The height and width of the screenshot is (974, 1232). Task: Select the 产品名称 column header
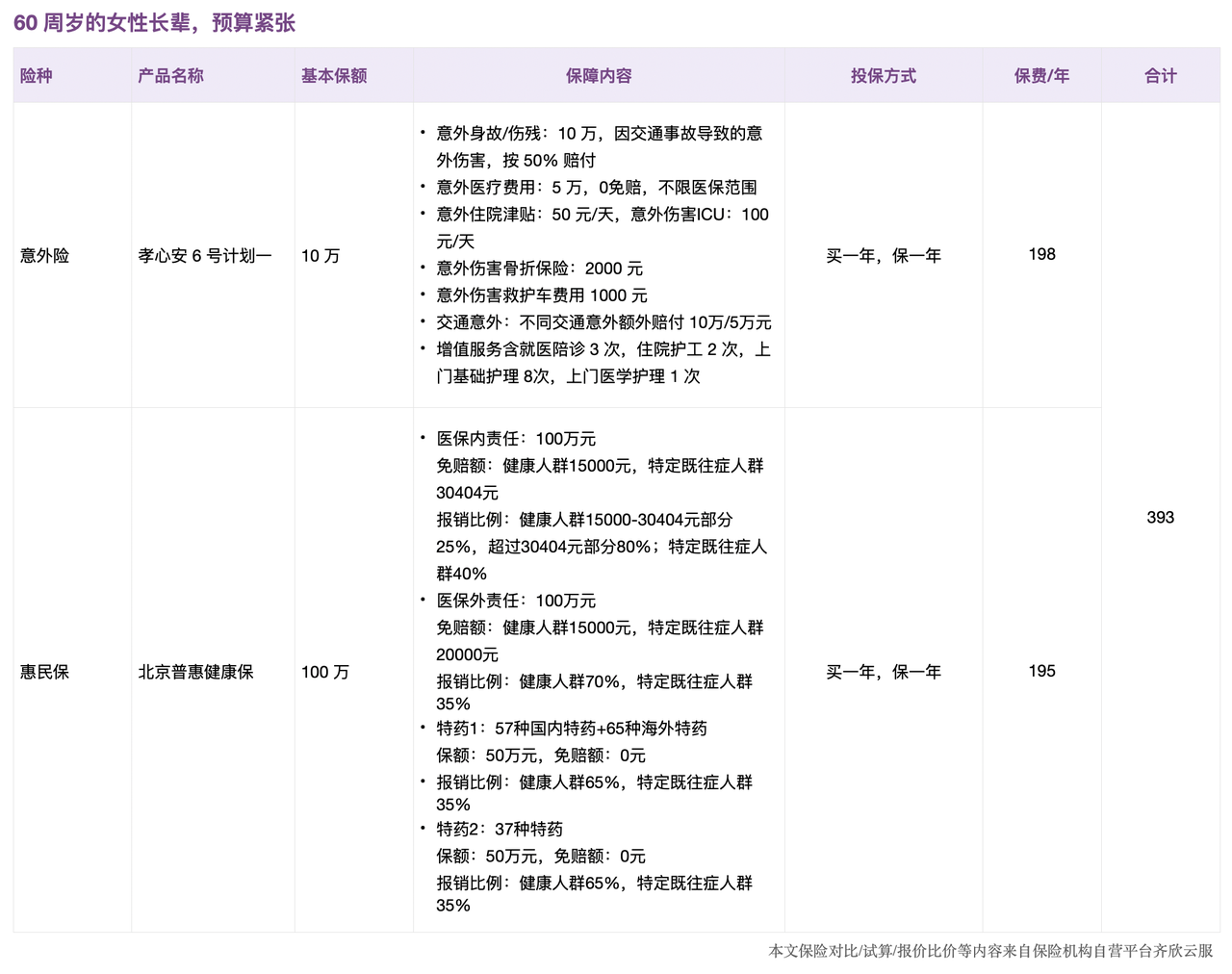[170, 76]
